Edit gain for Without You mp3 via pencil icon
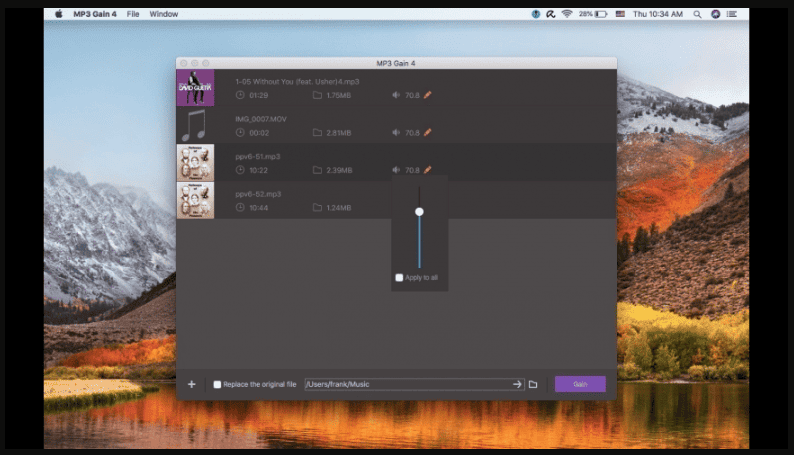The width and height of the screenshot is (794, 455). pos(427,95)
